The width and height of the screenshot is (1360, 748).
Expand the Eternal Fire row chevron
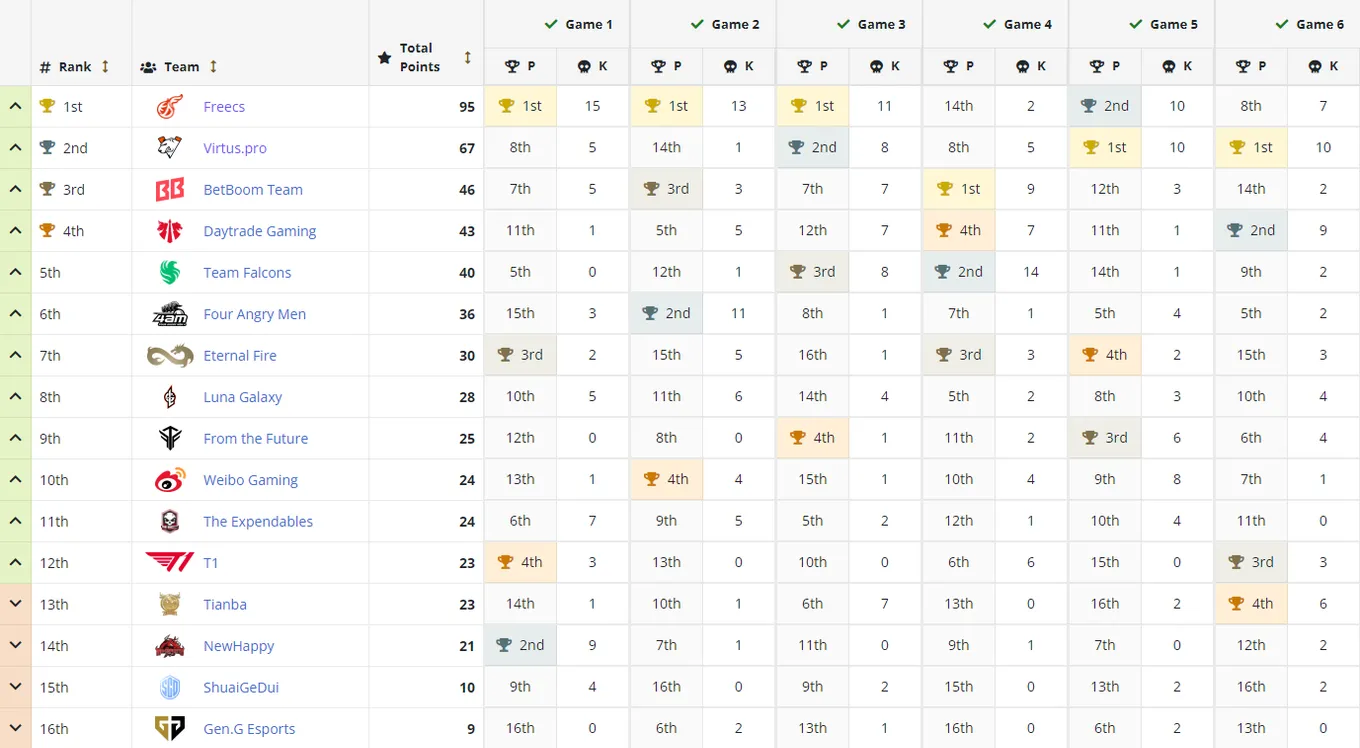tap(15, 355)
